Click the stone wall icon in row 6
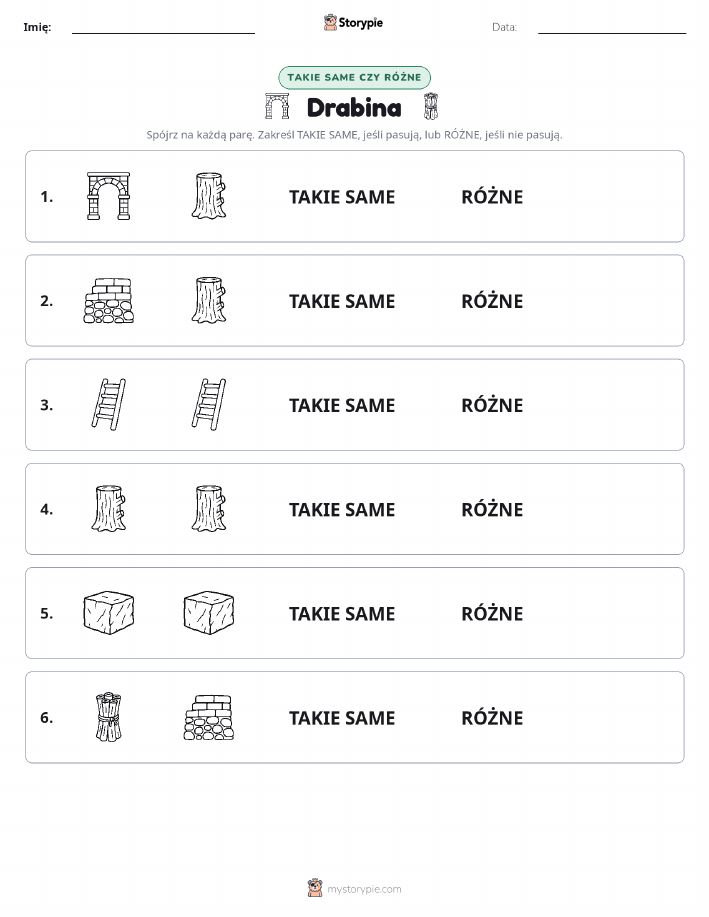This screenshot has width=709, height=917. coord(209,717)
